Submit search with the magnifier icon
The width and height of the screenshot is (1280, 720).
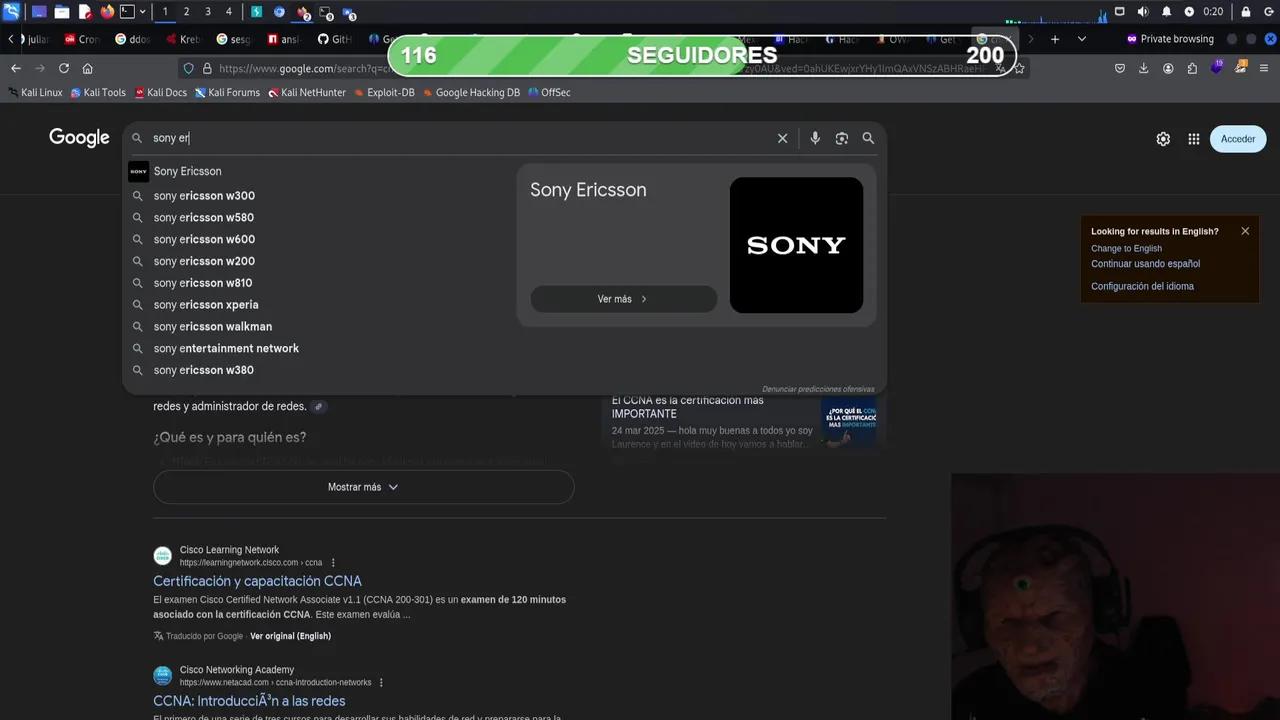click(x=868, y=138)
